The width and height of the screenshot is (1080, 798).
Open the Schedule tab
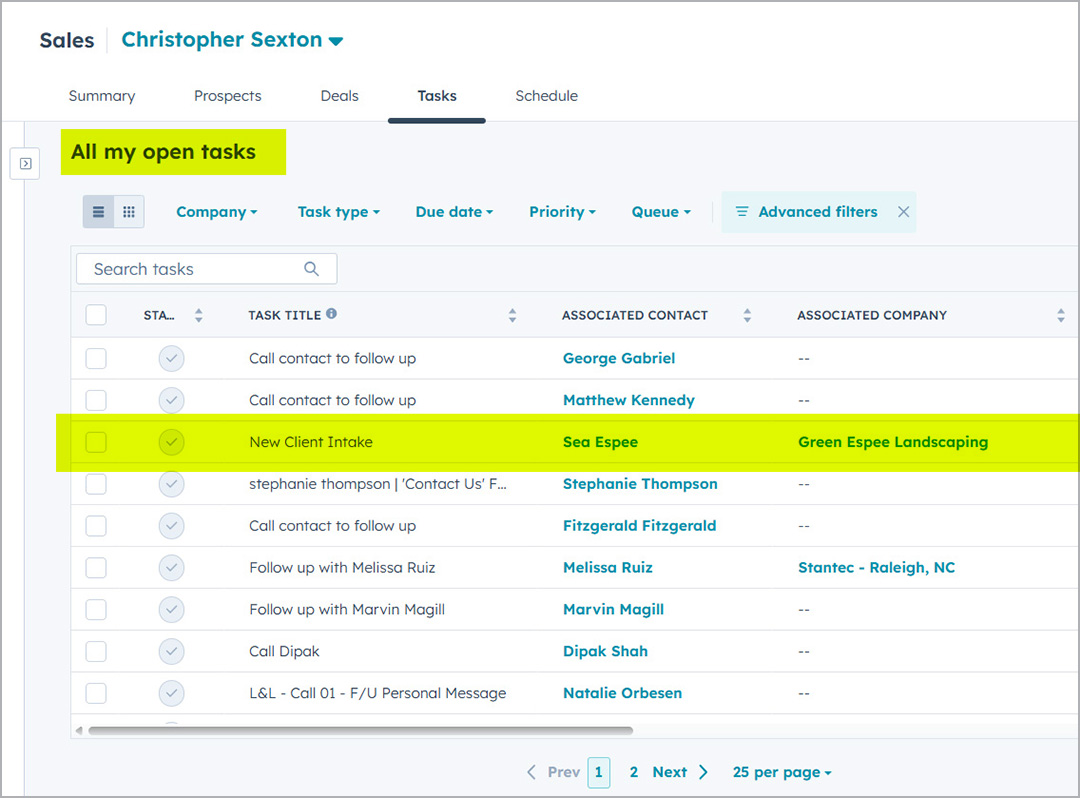coord(546,96)
